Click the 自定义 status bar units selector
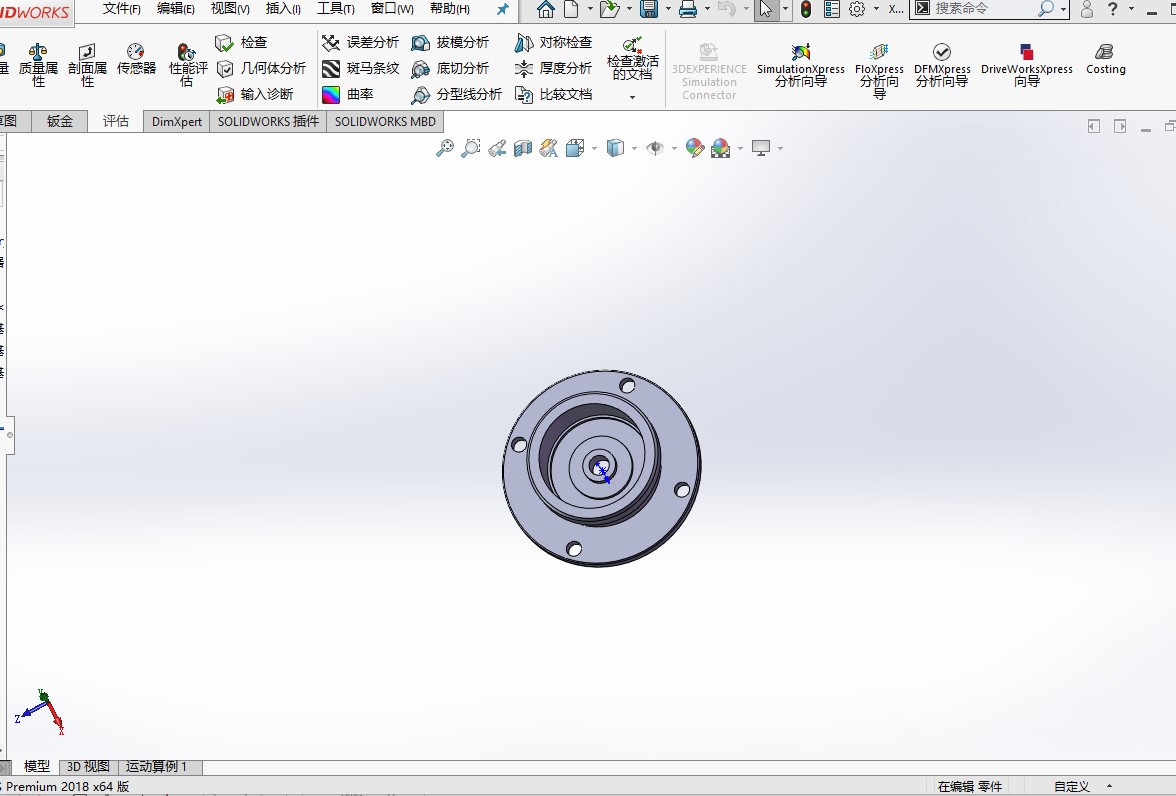The image size is (1176, 796). point(1071,786)
